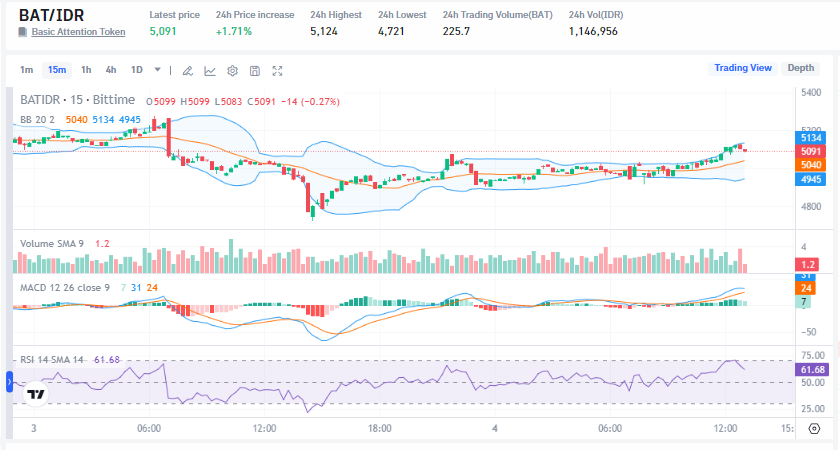This screenshot has width=840, height=450.
Task: Click the C5091 close value in legend
Action: click(x=261, y=101)
